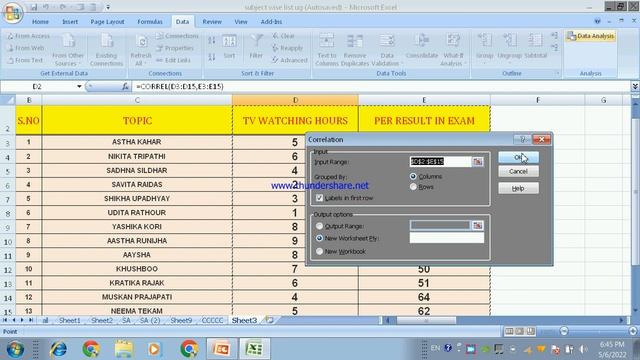Expand the formula bar
This screenshot has height=360, width=640.
(x=635, y=87)
